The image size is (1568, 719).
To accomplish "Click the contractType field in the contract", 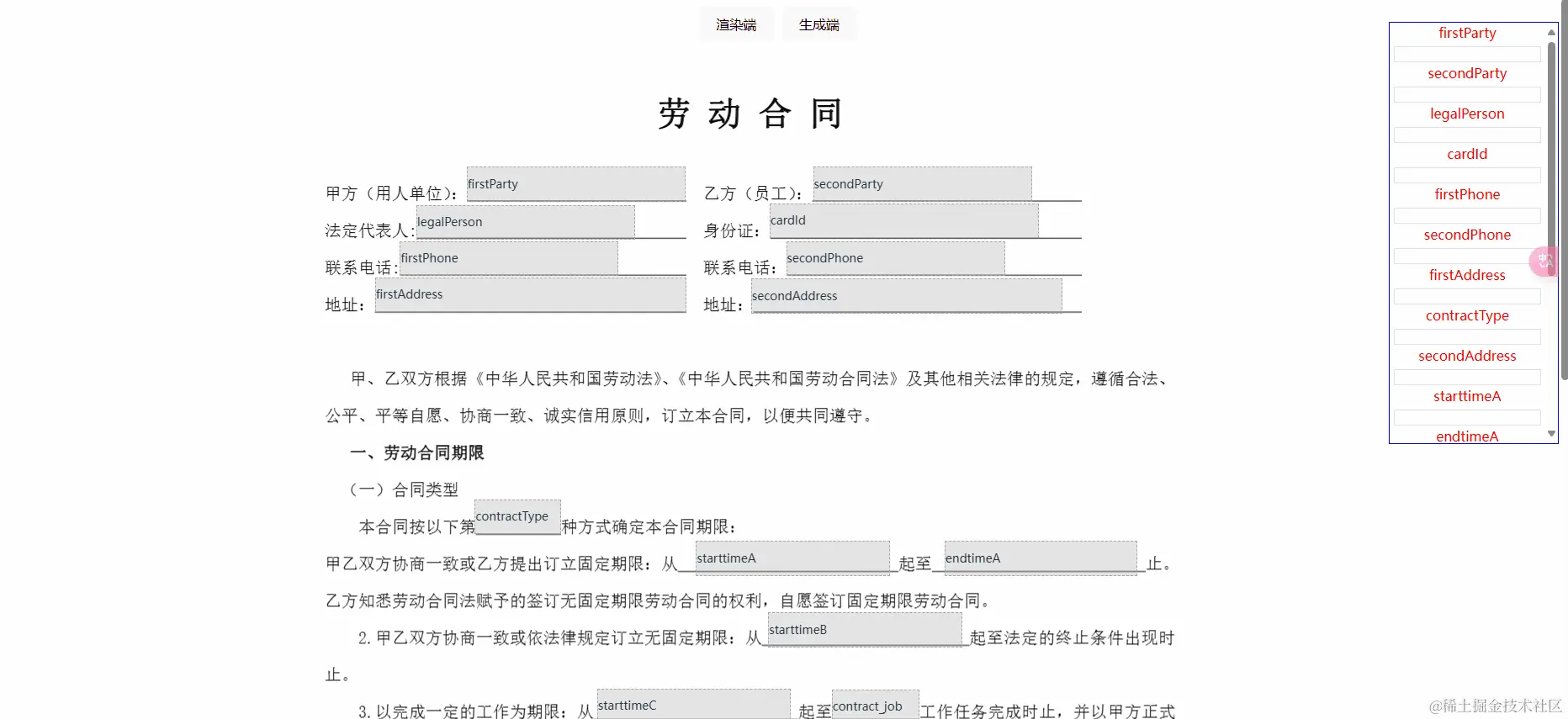I will pyautogui.click(x=517, y=517).
